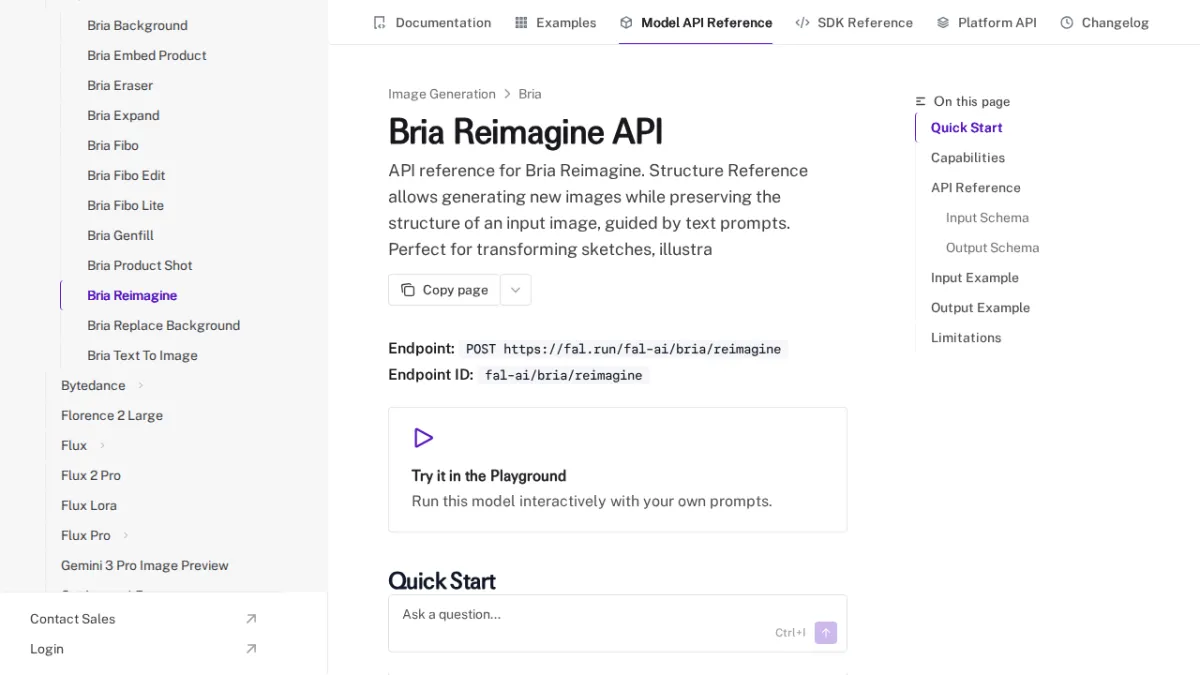Expand the Bytedance group chevron
The height and width of the screenshot is (675, 1200).
tap(141, 385)
